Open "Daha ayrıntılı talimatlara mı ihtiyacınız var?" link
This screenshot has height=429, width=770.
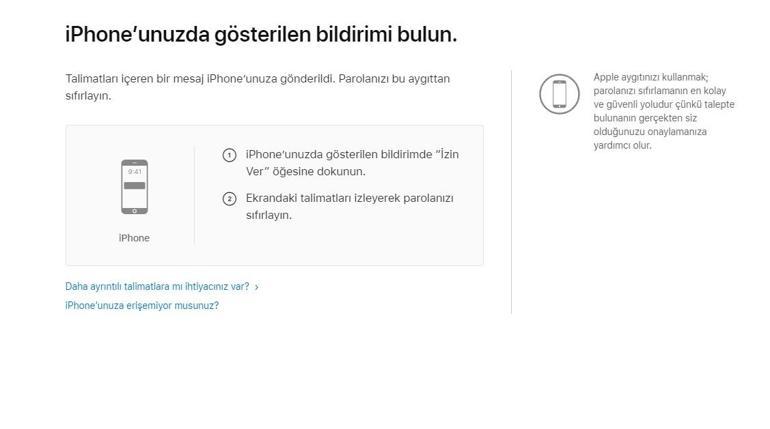pyautogui.click(x=157, y=286)
